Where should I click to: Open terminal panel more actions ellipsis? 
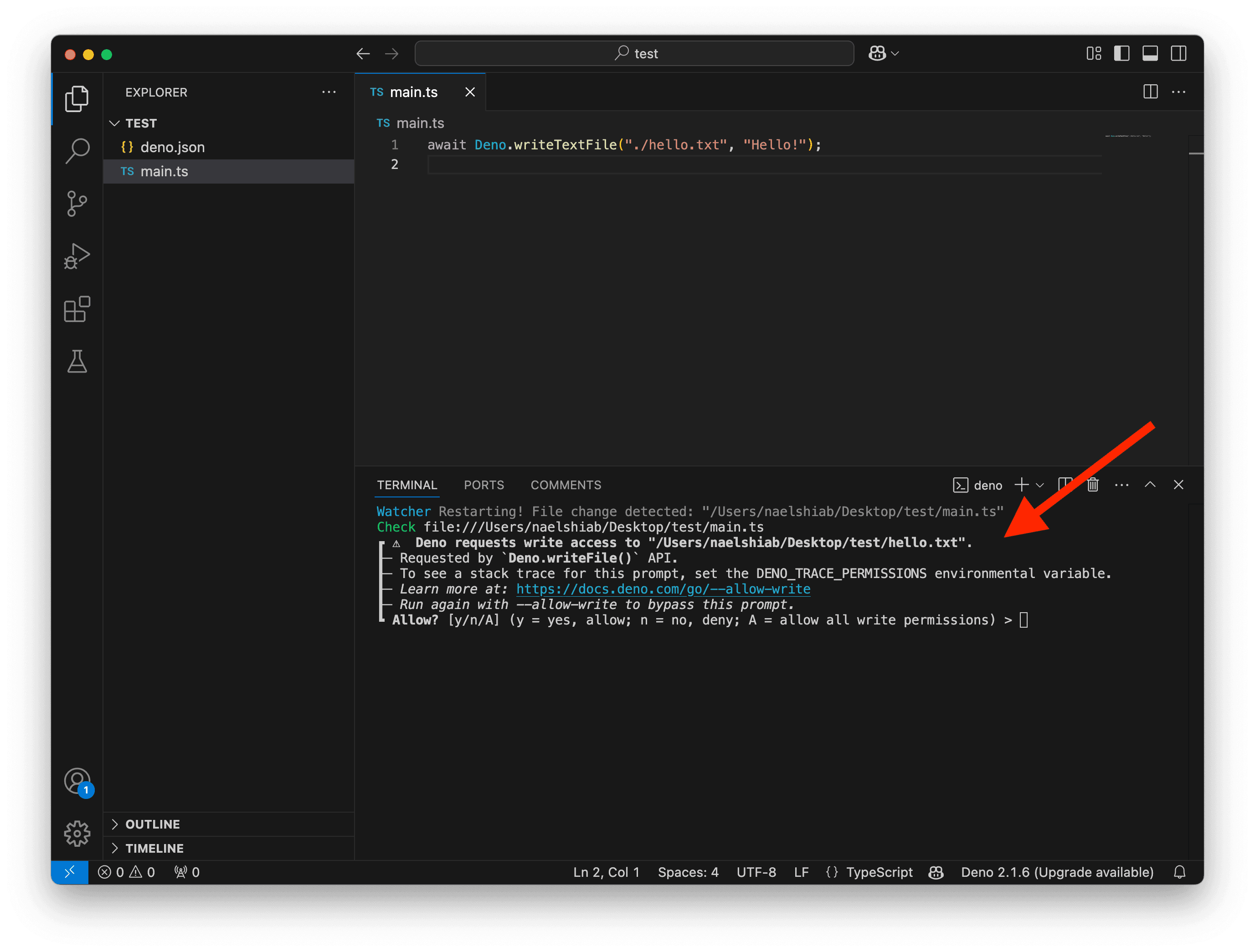(x=1121, y=485)
